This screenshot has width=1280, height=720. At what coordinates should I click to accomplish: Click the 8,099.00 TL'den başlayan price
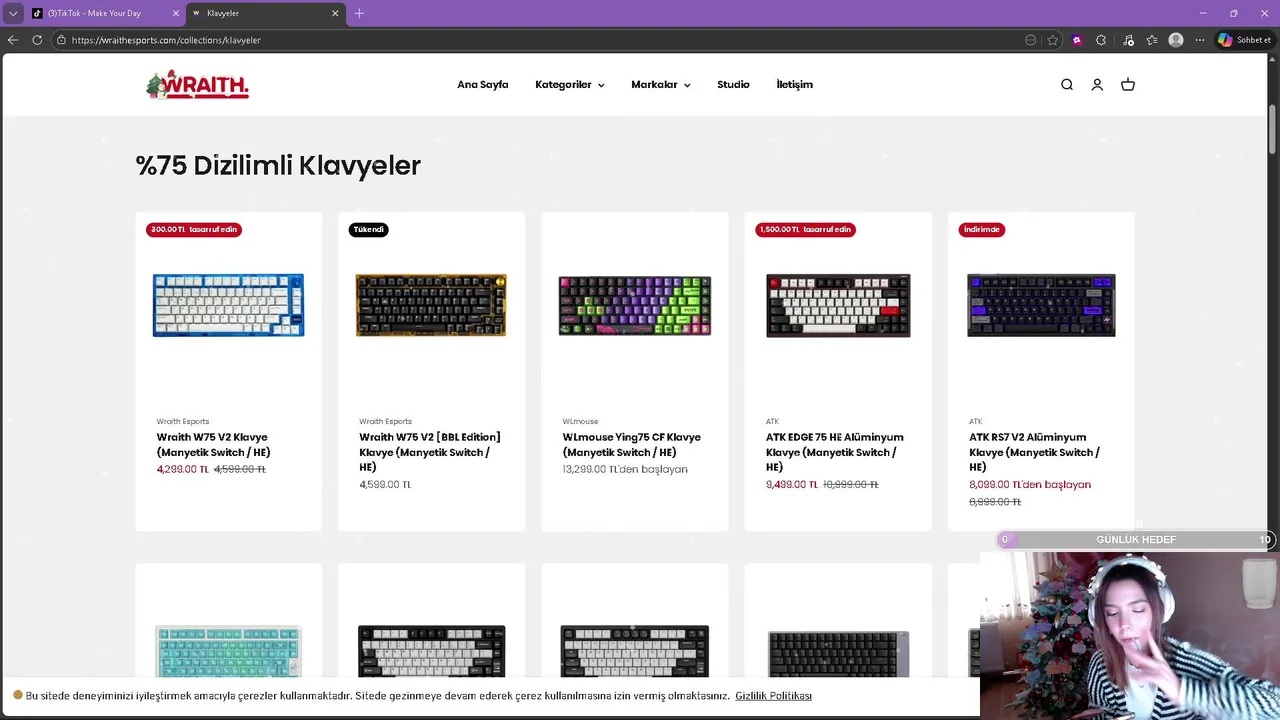(x=1030, y=484)
